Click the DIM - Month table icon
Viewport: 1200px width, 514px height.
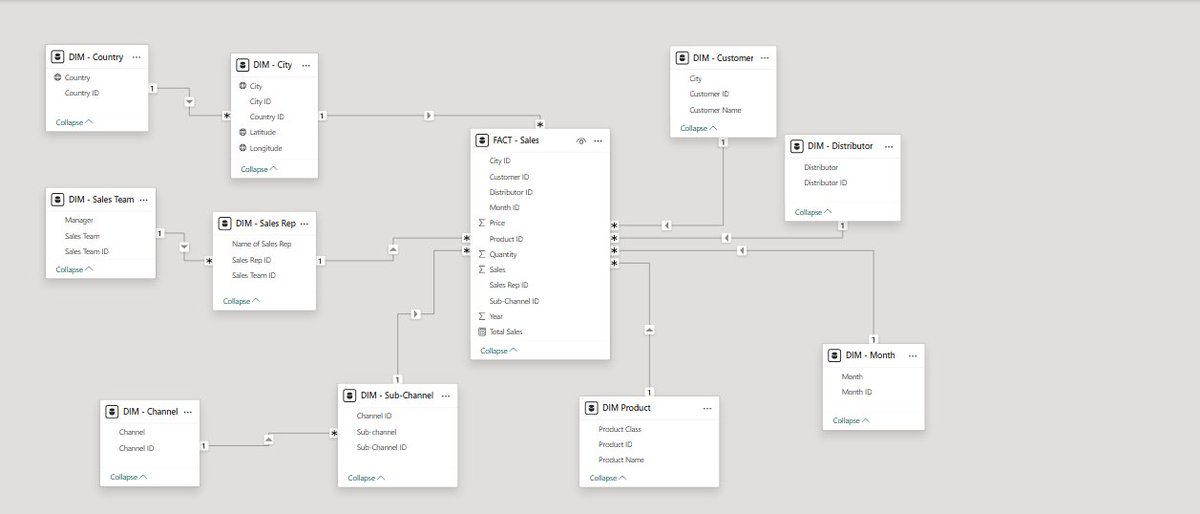[x=835, y=355]
